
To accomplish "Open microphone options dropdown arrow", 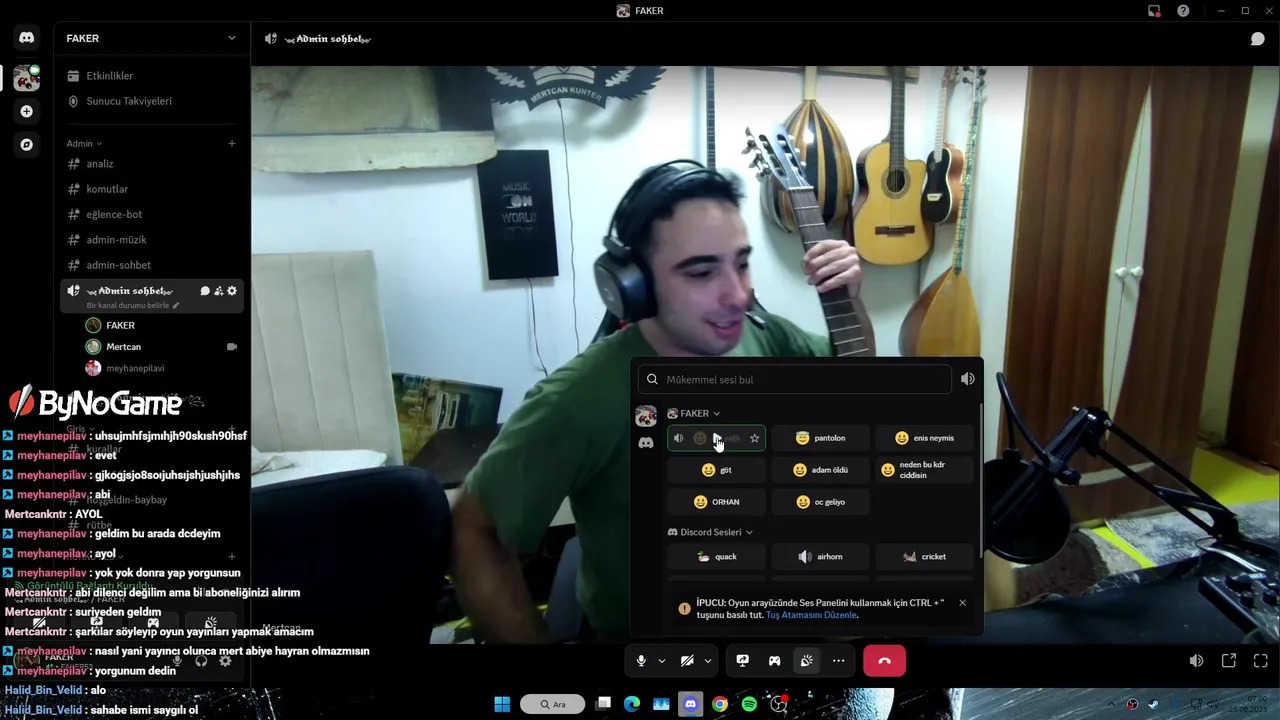I will pyautogui.click(x=661, y=661).
